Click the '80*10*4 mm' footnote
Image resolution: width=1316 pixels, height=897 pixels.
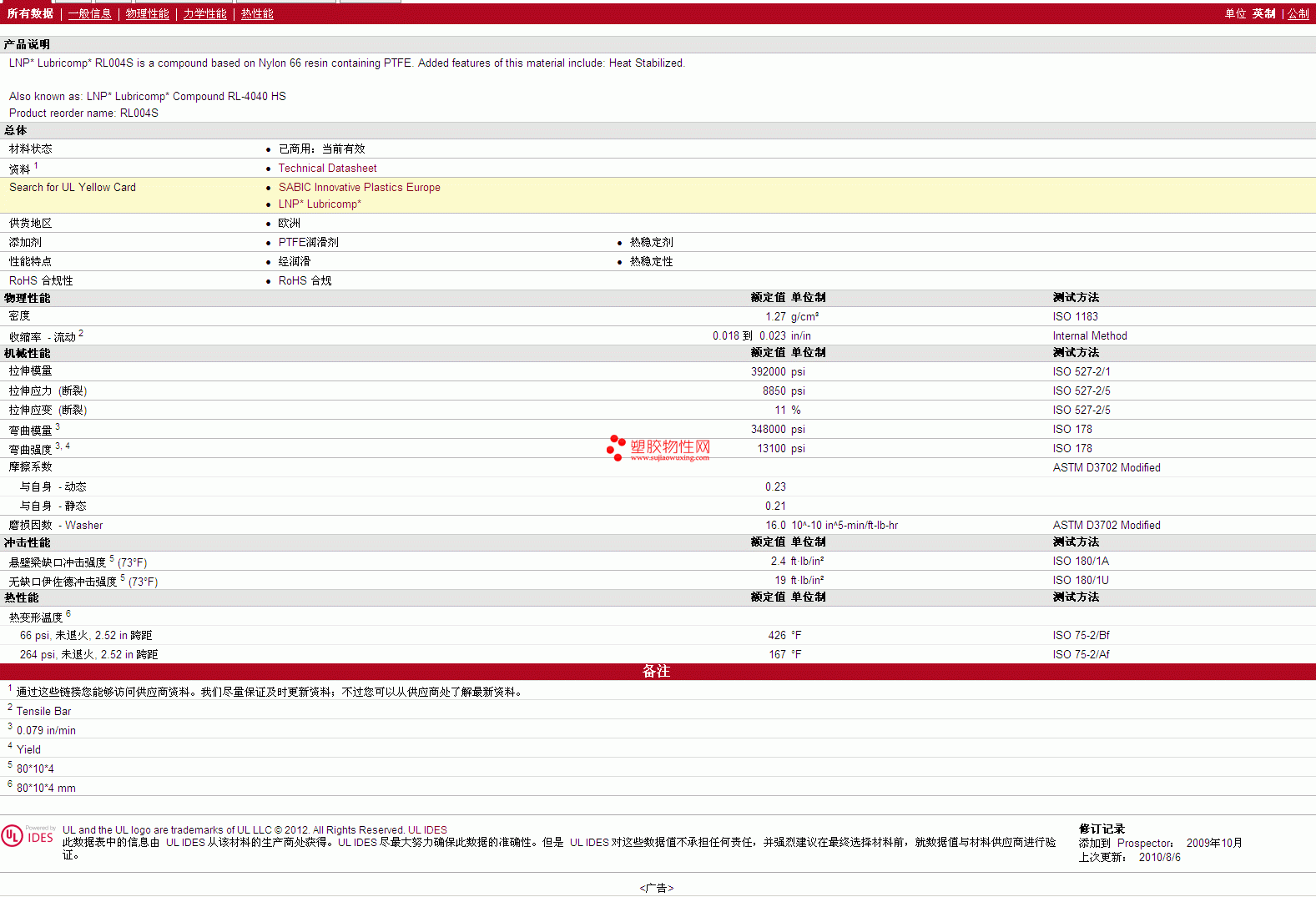coord(47,788)
